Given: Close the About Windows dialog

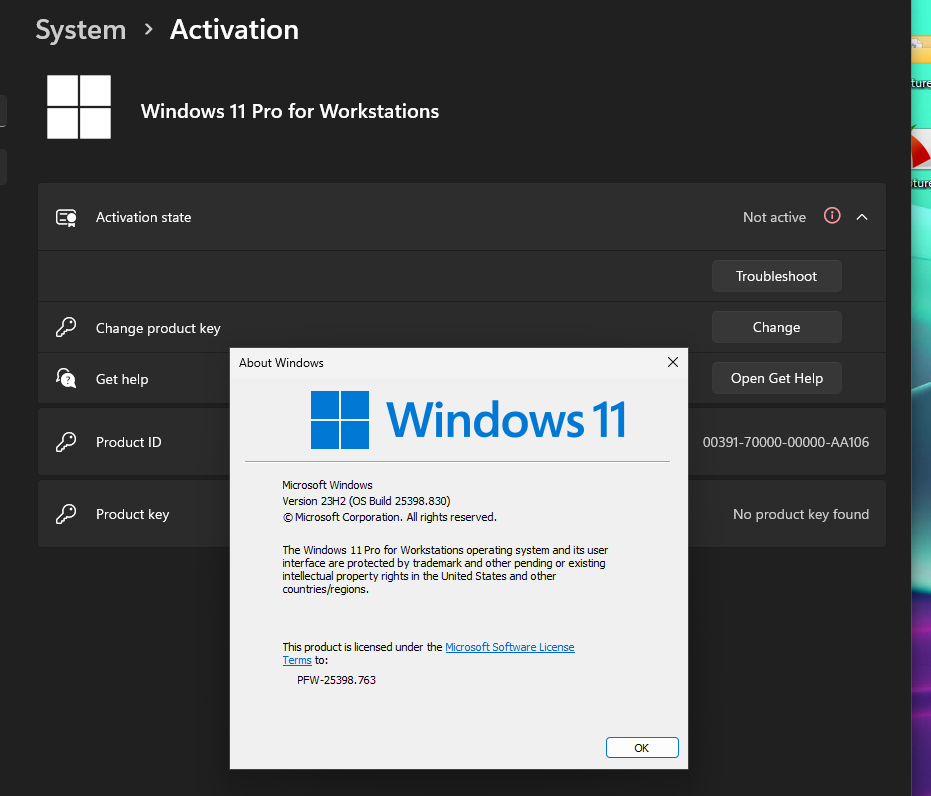Looking at the screenshot, I should pos(673,362).
